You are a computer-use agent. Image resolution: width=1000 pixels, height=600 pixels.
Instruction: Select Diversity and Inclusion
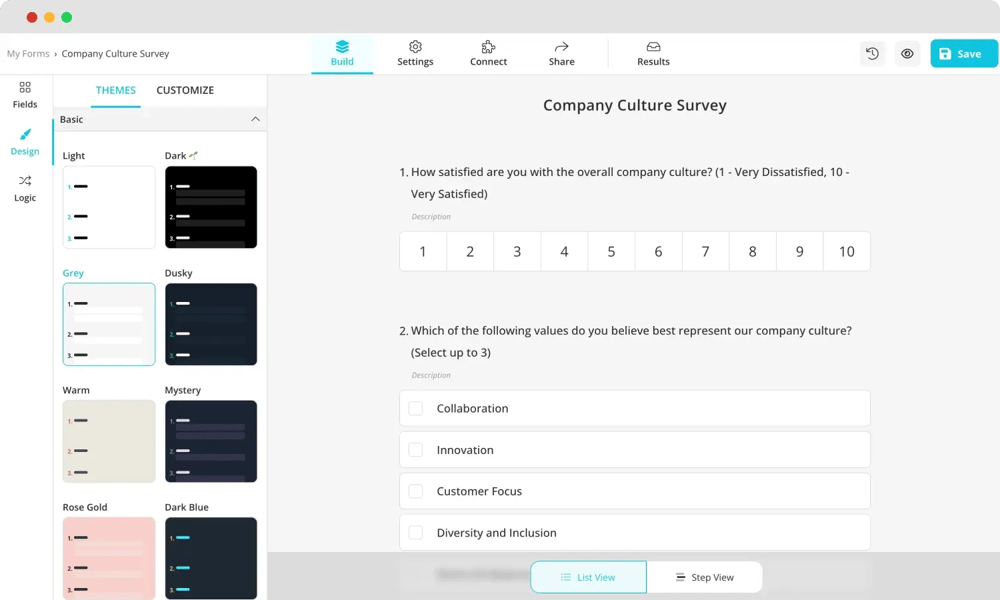tap(415, 533)
